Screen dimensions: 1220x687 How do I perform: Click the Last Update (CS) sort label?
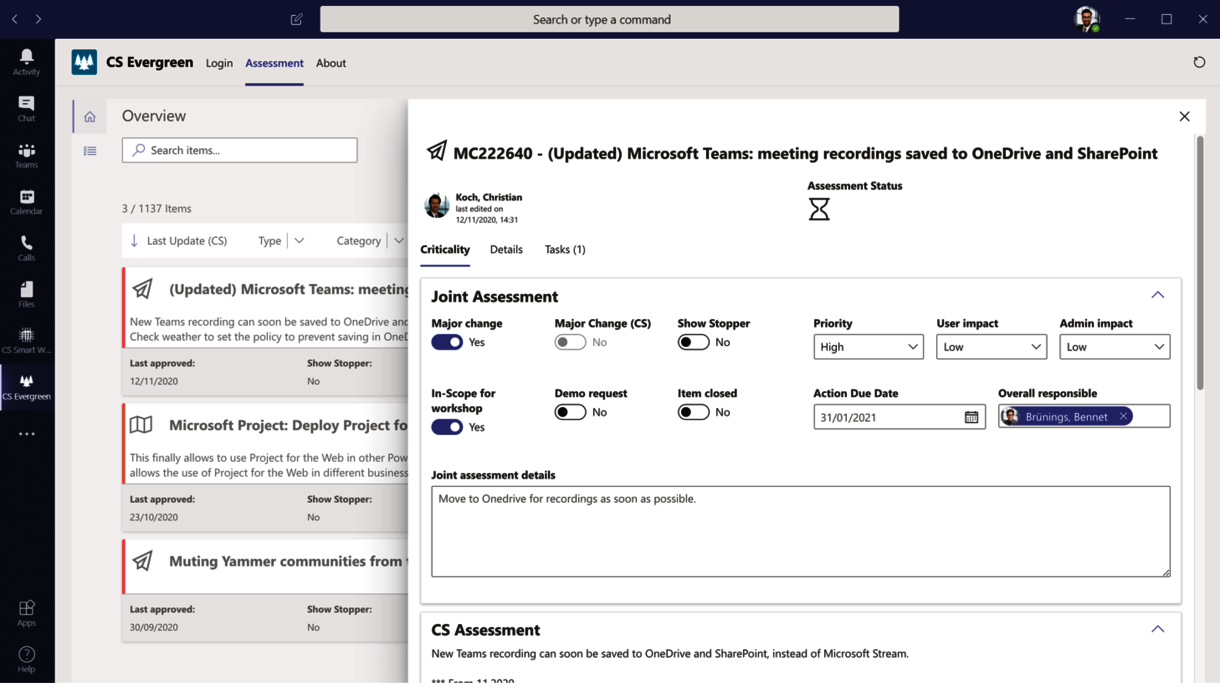[x=187, y=241]
